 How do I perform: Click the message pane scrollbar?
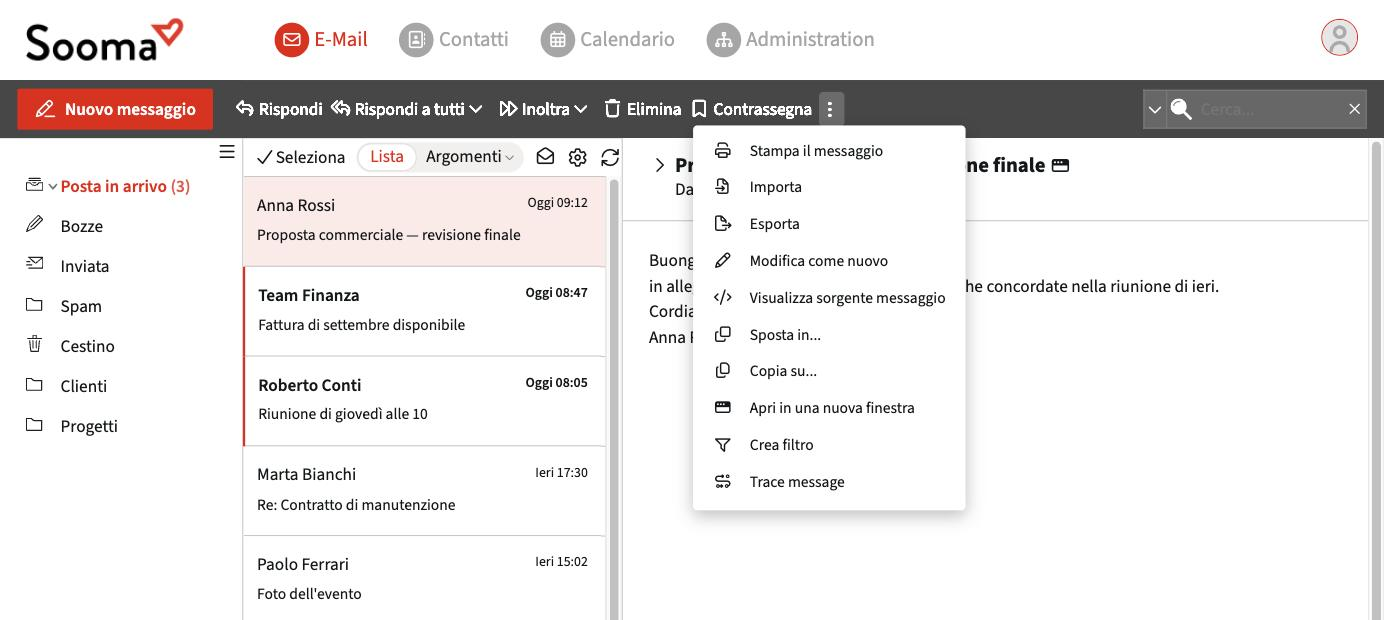pyautogui.click(x=1376, y=380)
